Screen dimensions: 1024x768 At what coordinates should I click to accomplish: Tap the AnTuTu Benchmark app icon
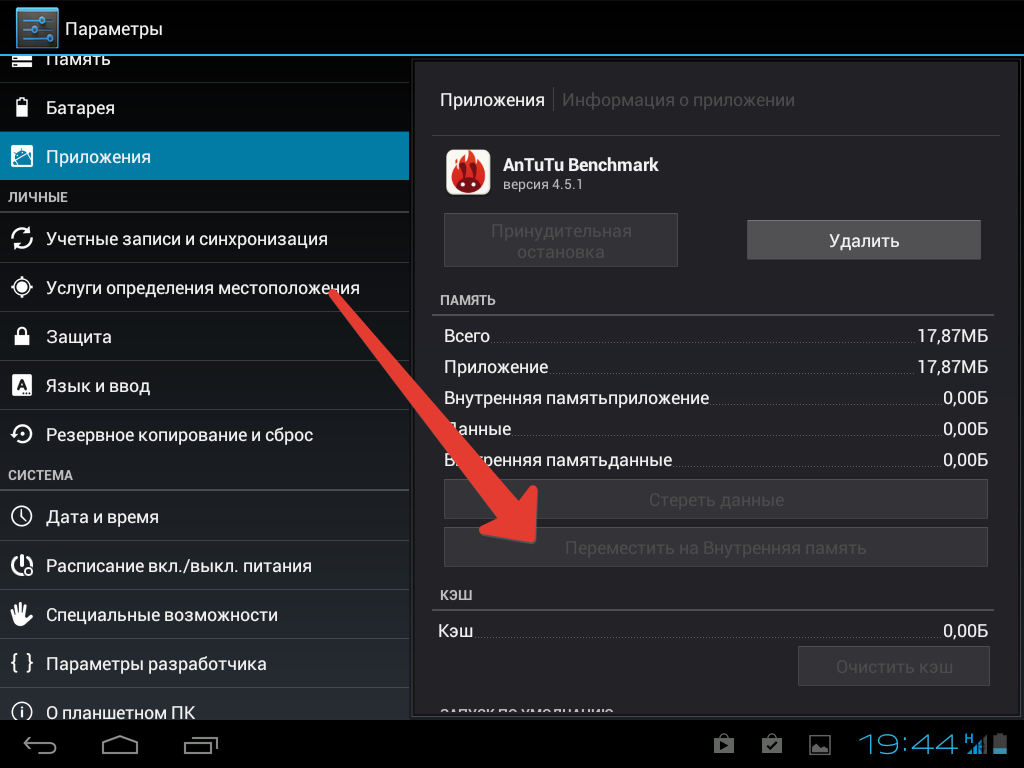(x=467, y=172)
